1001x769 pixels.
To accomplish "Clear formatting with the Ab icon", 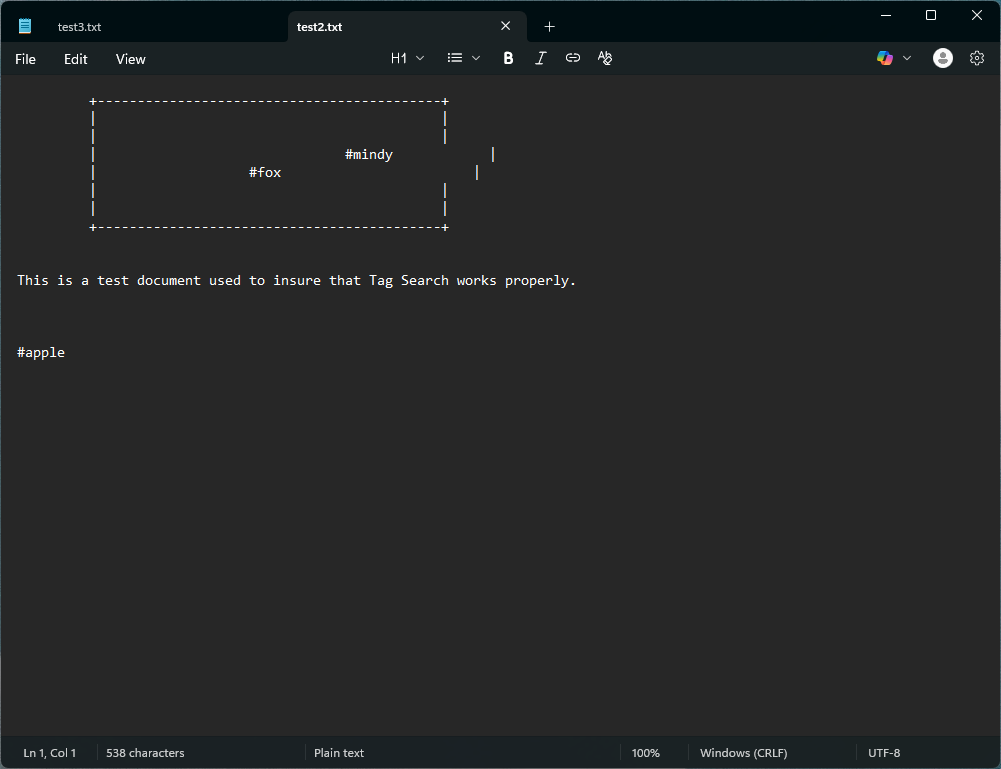I will 605,58.
